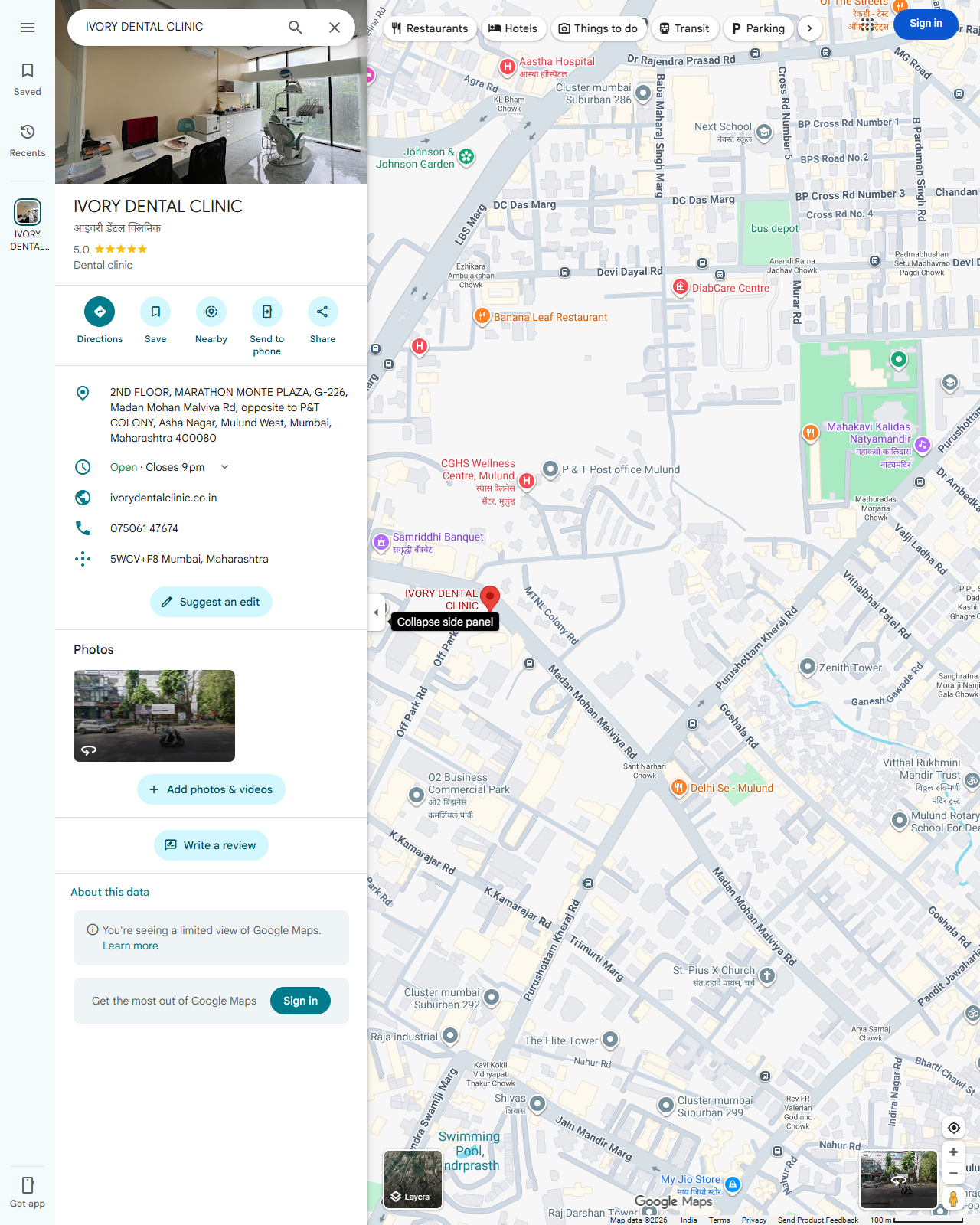Select the My Jio Store marker
980x1225 pixels.
click(x=733, y=1184)
